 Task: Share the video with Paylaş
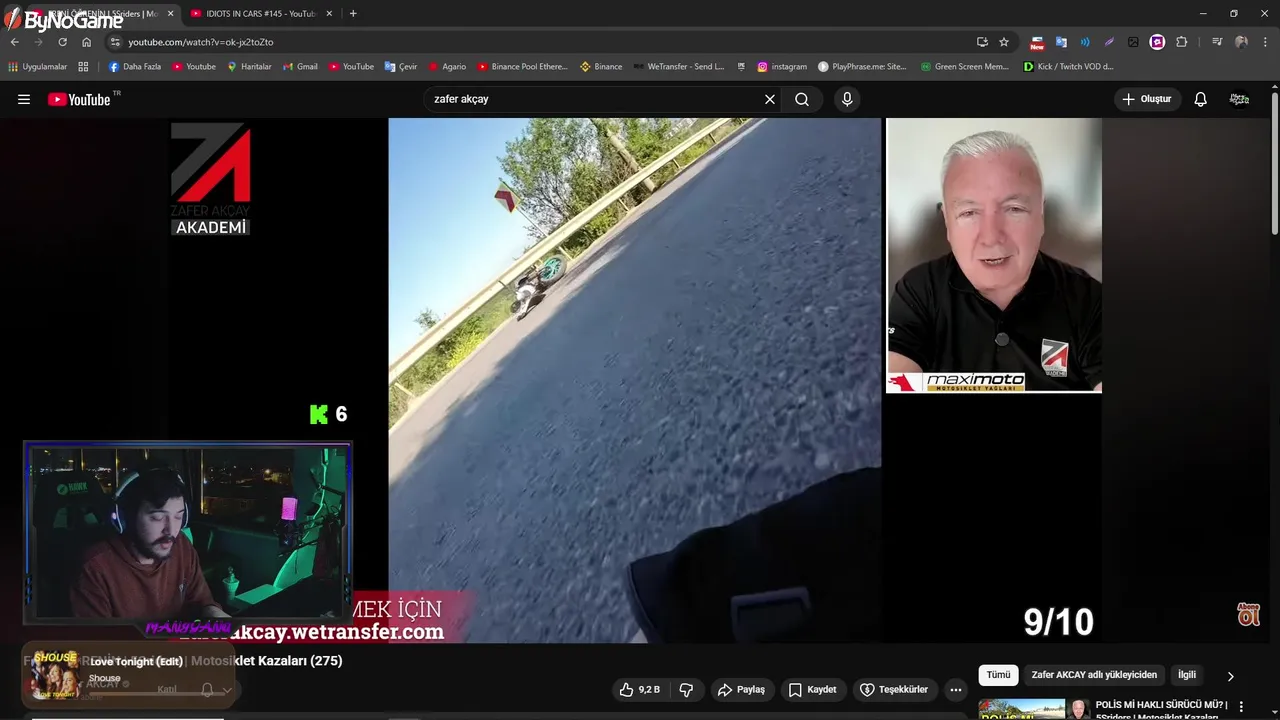click(x=741, y=689)
